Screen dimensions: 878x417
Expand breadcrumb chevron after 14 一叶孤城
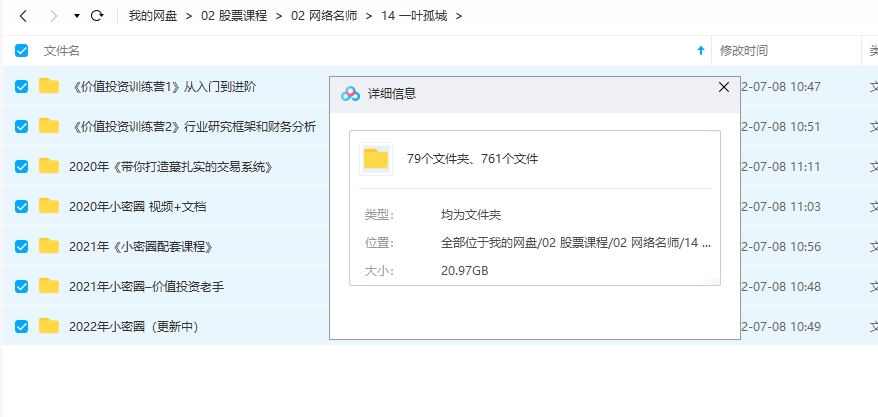pyautogui.click(x=459, y=17)
